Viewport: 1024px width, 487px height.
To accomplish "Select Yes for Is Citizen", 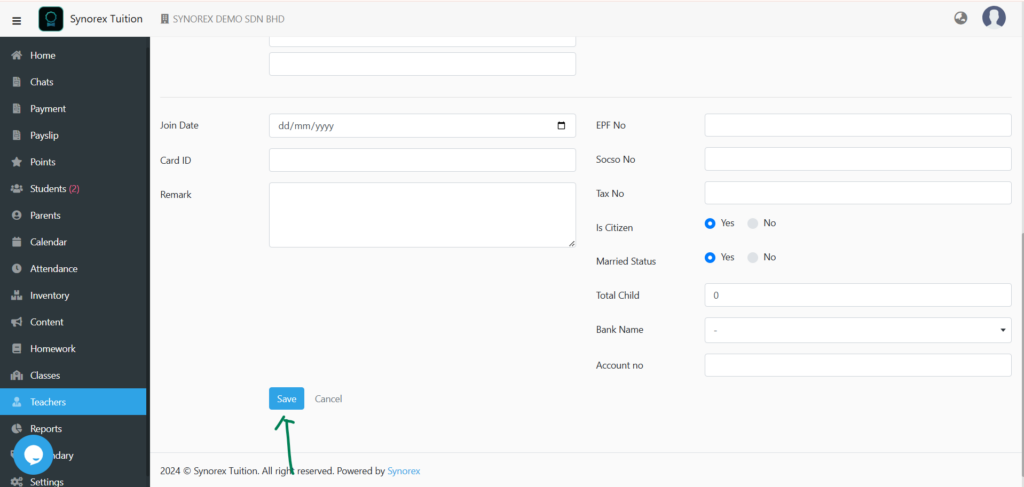I will coord(710,223).
